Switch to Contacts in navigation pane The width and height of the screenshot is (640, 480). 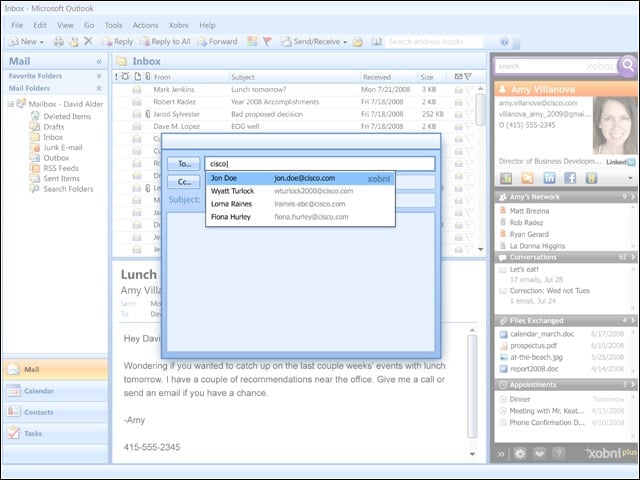point(56,412)
